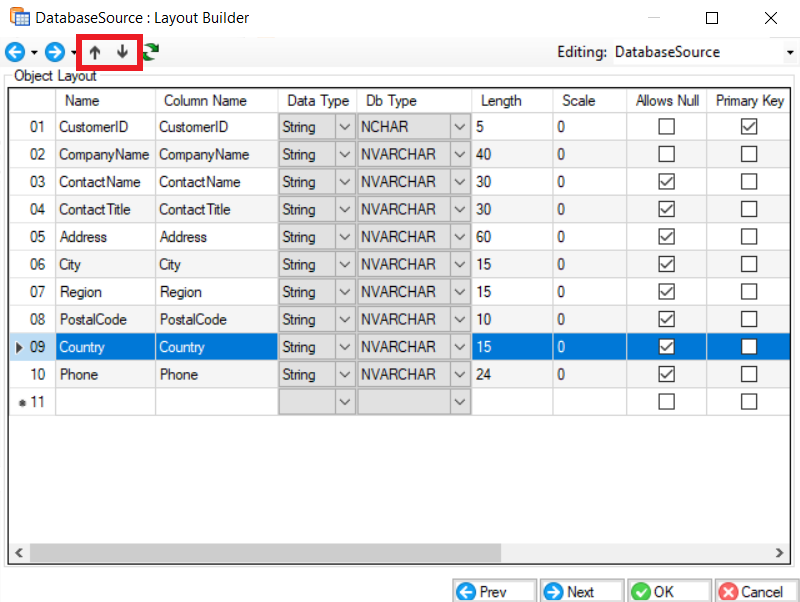The image size is (800, 602).
Task: Expand Data Type dropdown for CompanyName
Action: click(344, 155)
